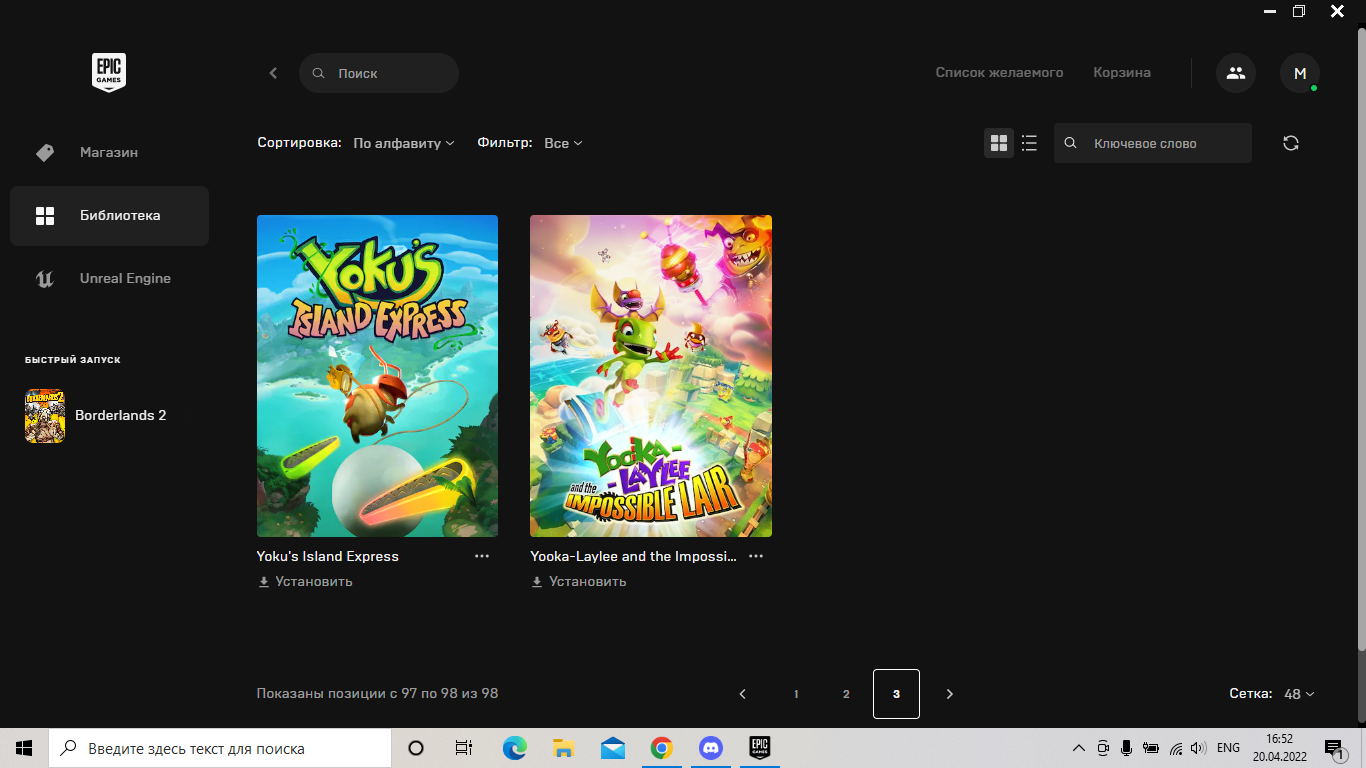Image resolution: width=1366 pixels, height=768 pixels.
Task: Refresh the library with the reload icon
Action: pyautogui.click(x=1291, y=143)
